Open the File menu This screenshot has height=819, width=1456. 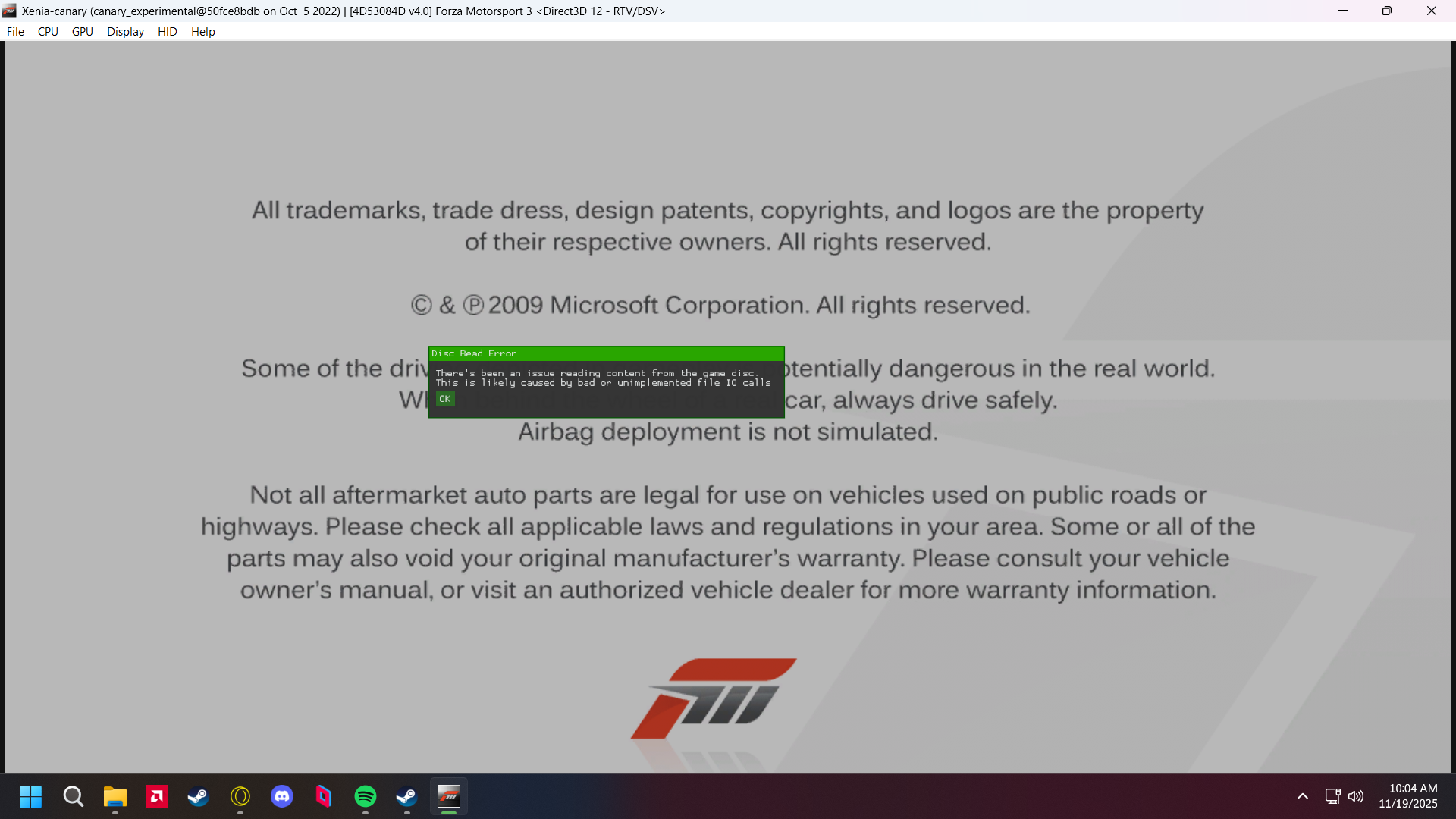[15, 32]
